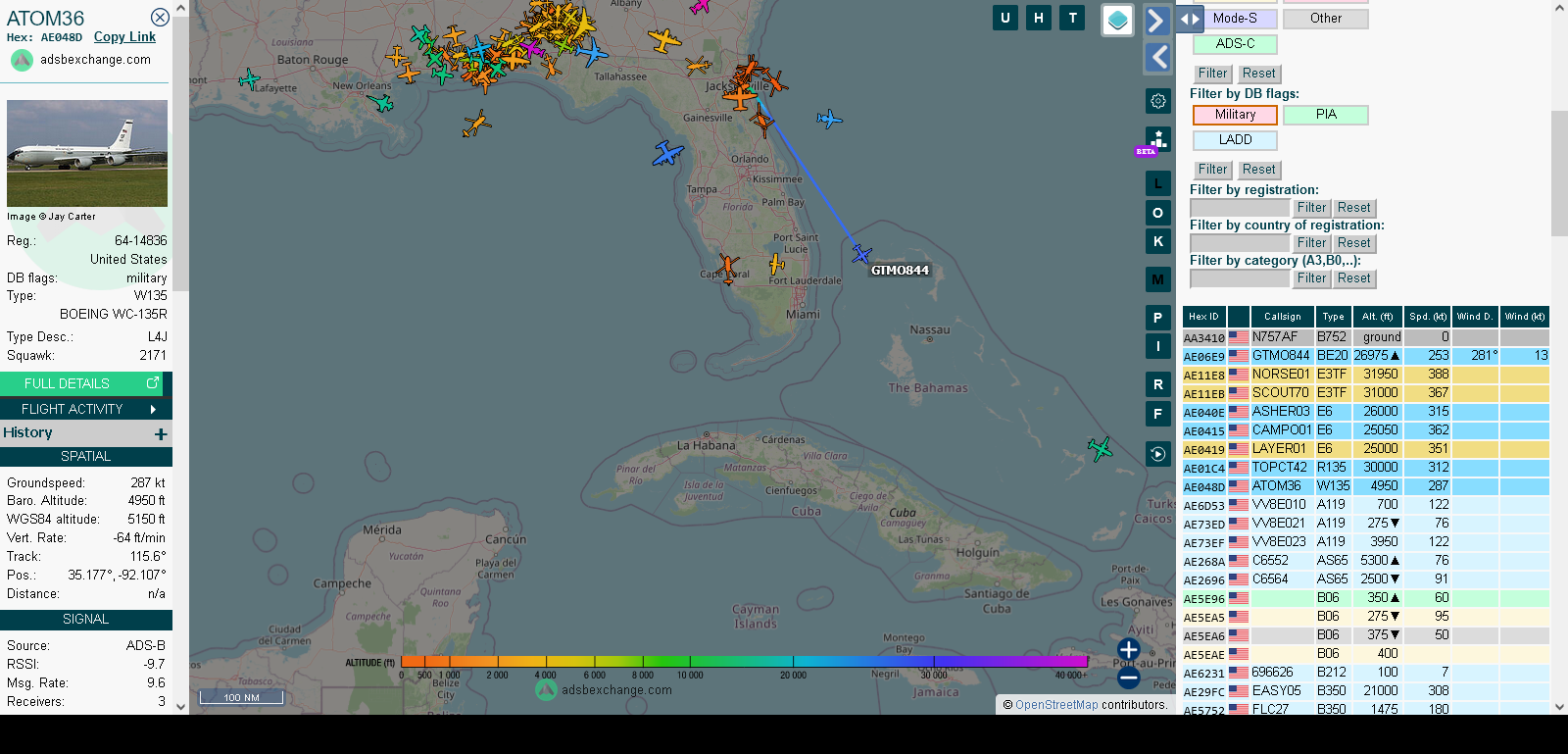Click the adsbexchange logo in info panel
The width and height of the screenshot is (1568, 754).
pyautogui.click(x=22, y=60)
